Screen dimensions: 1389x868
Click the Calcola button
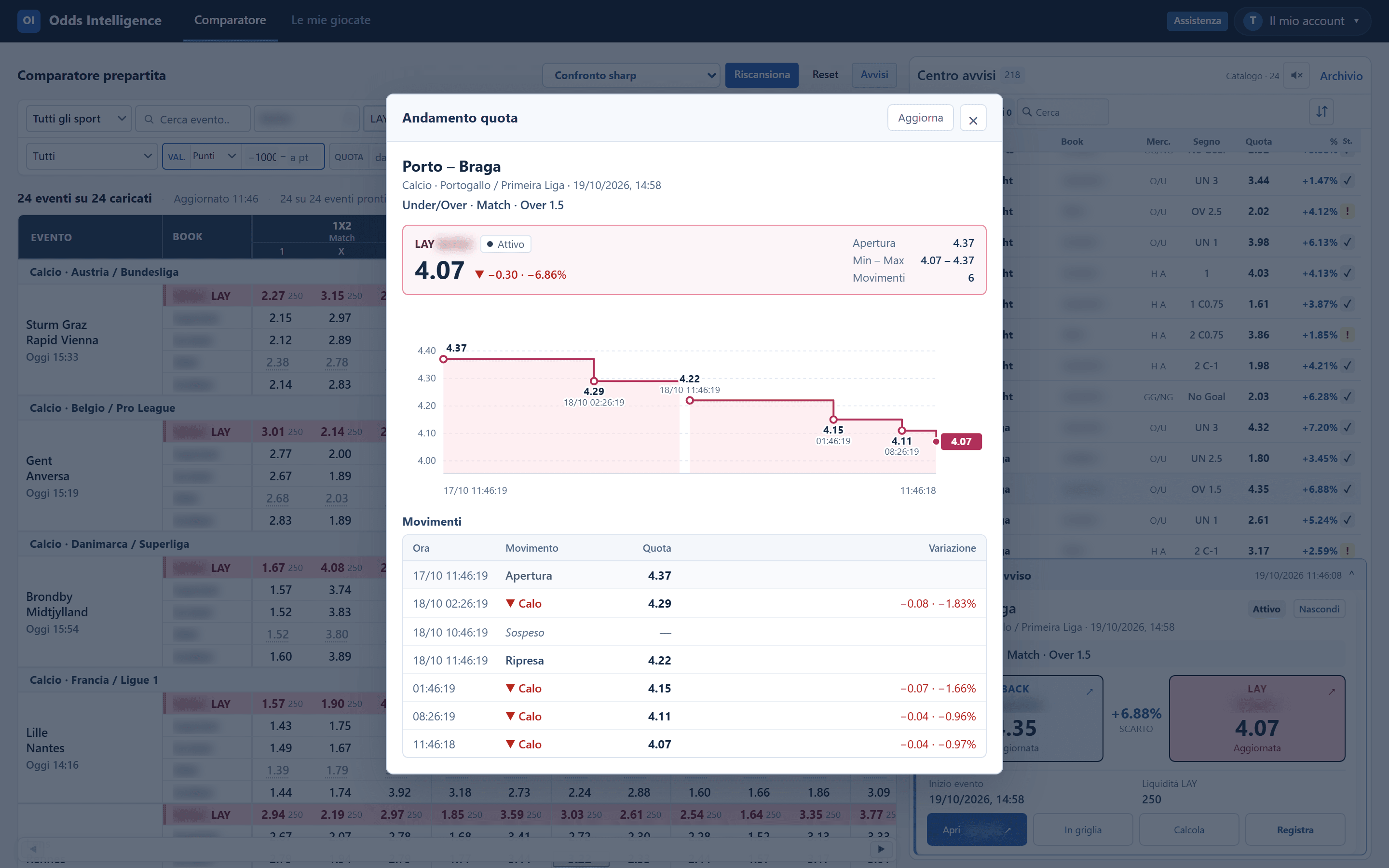[x=1189, y=830]
